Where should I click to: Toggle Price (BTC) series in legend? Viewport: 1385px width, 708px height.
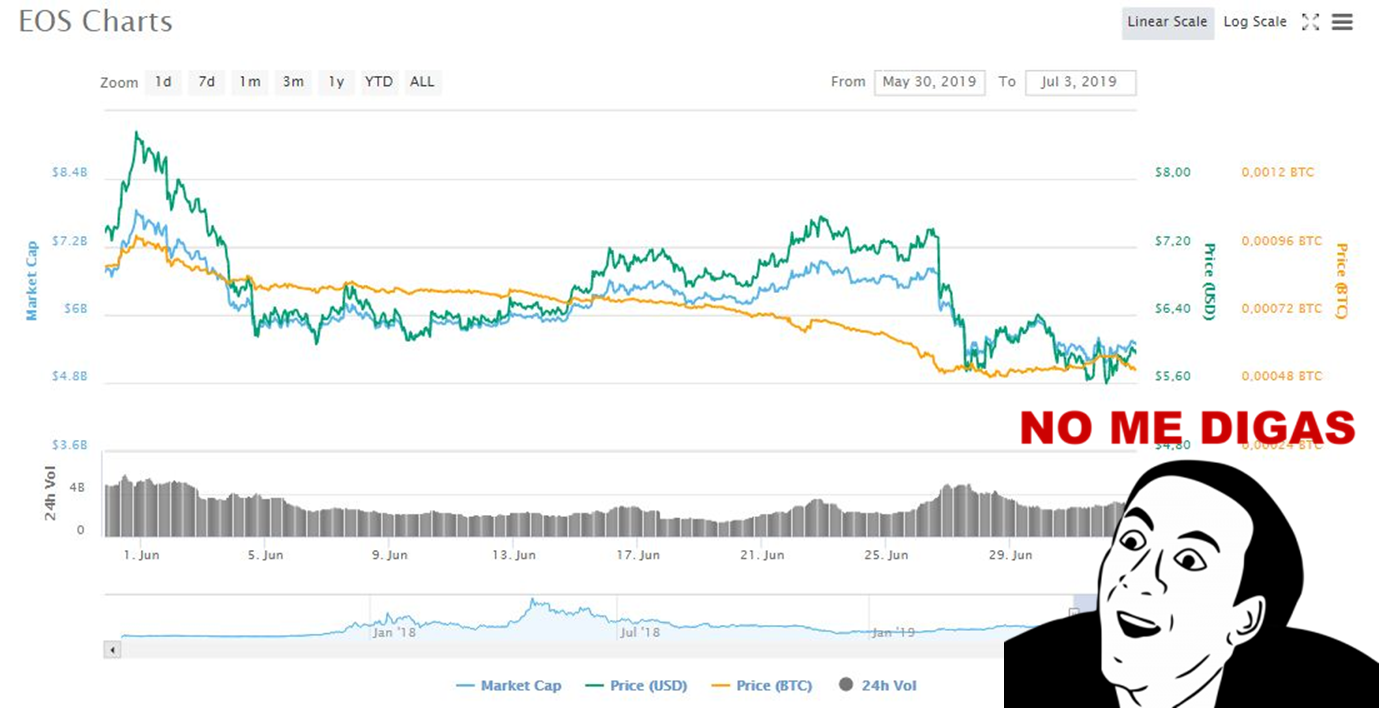click(x=762, y=686)
